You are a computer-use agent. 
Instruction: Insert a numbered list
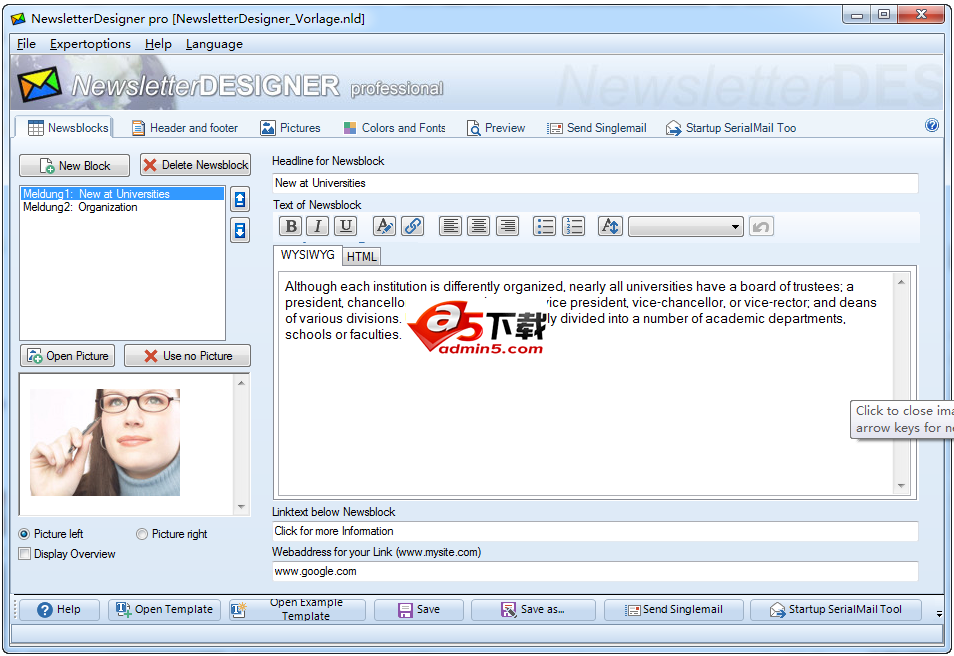click(573, 226)
